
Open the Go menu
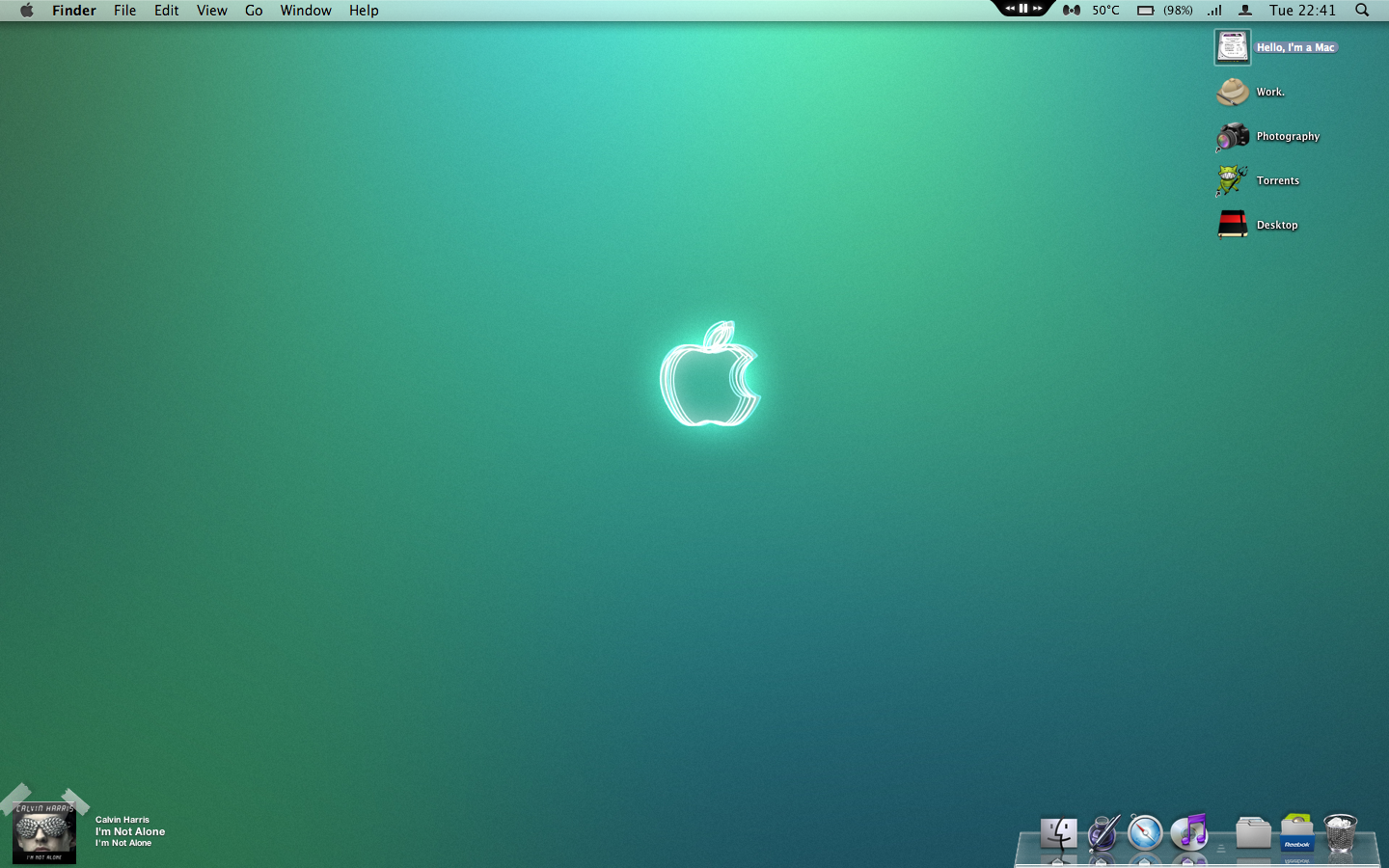(254, 10)
